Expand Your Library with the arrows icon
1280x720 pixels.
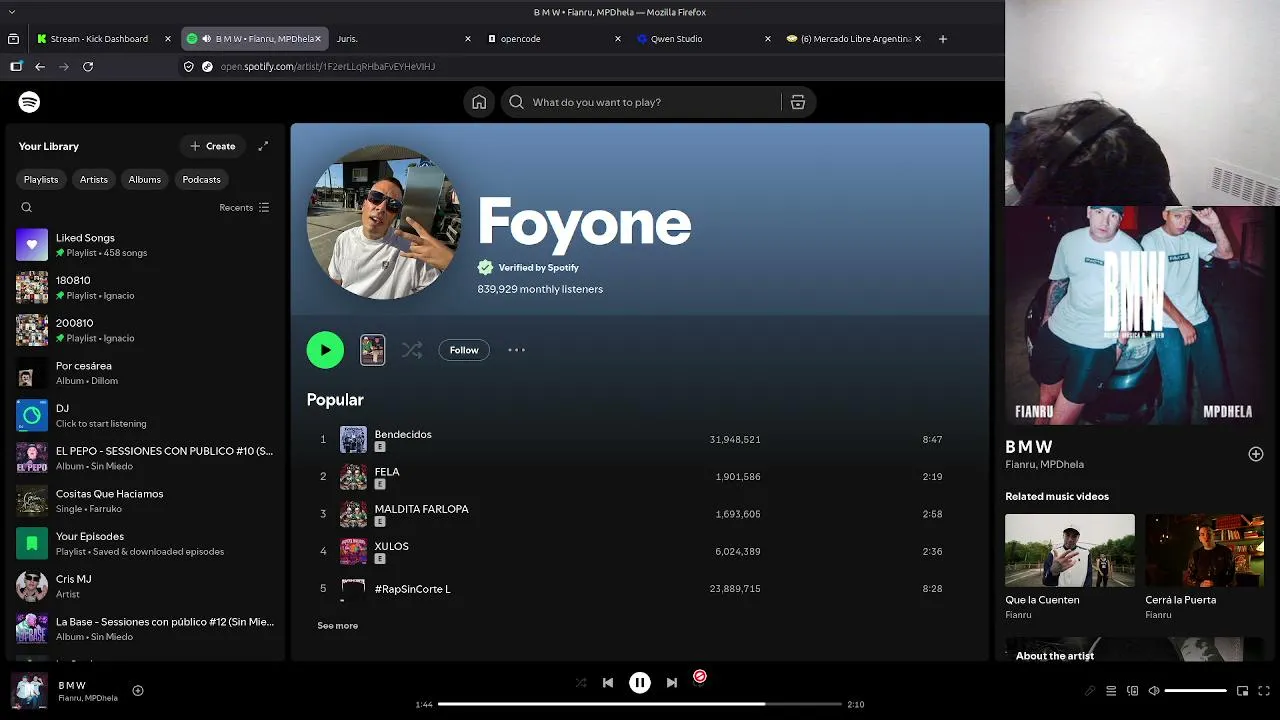(x=263, y=146)
